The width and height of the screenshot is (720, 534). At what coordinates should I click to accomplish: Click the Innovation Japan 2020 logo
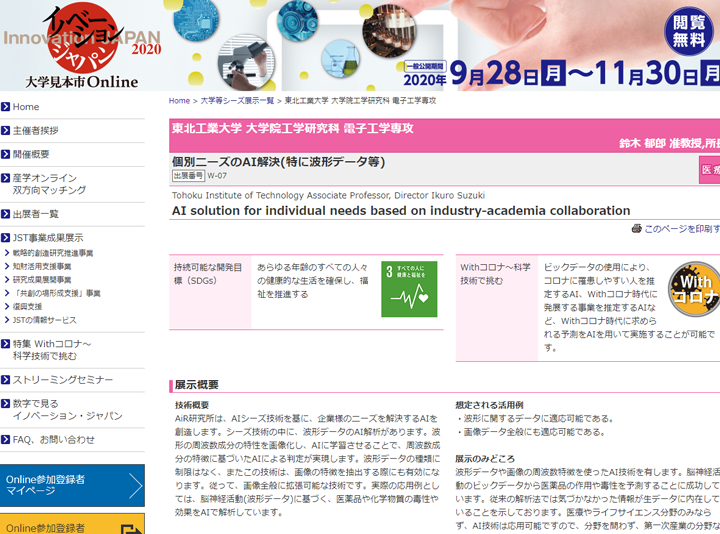(x=82, y=46)
